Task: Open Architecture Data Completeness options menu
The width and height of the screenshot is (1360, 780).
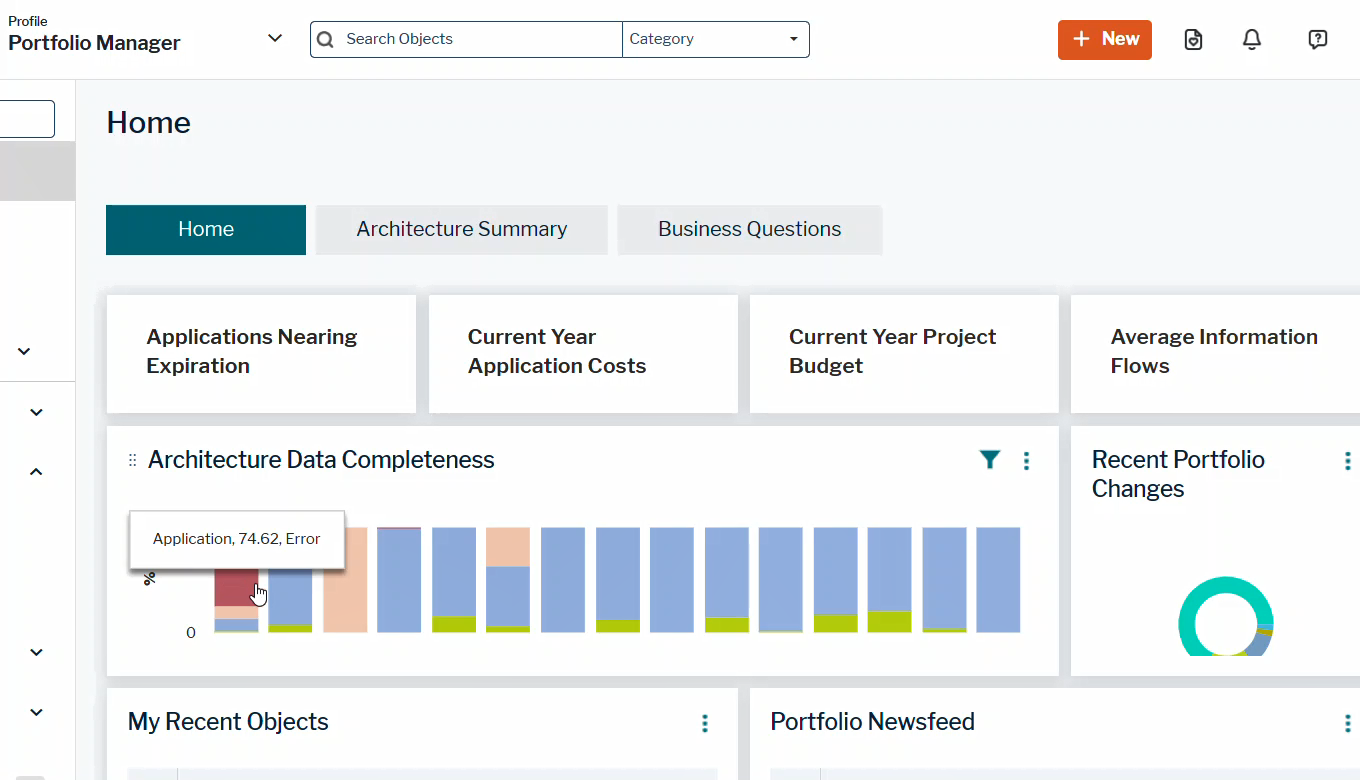Action: [1026, 460]
